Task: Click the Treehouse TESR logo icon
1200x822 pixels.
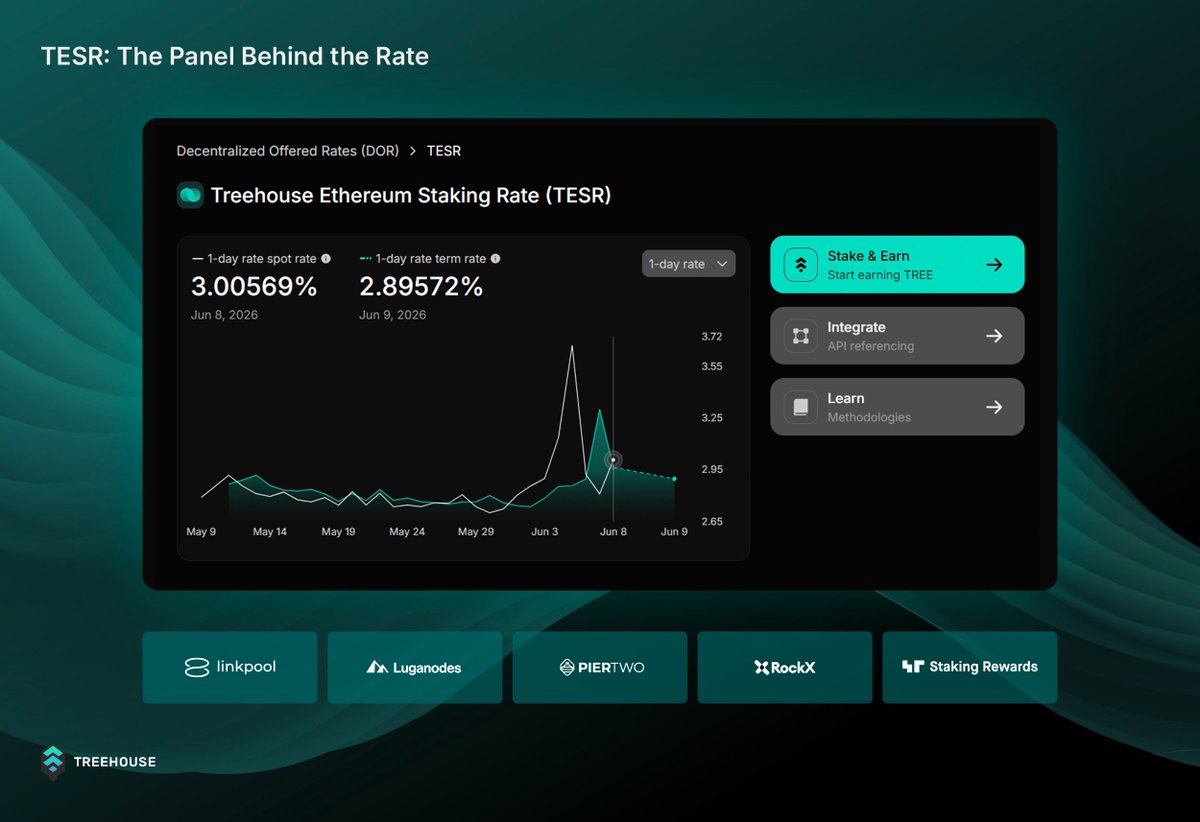Action: 190,195
